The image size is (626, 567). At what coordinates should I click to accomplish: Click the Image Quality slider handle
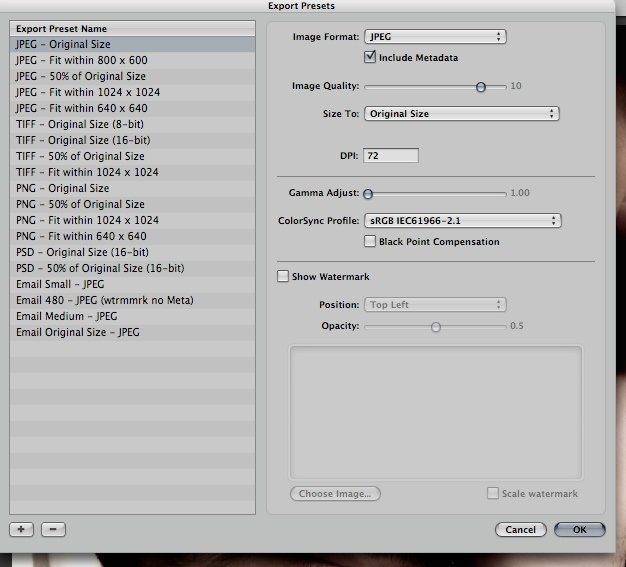tap(481, 87)
